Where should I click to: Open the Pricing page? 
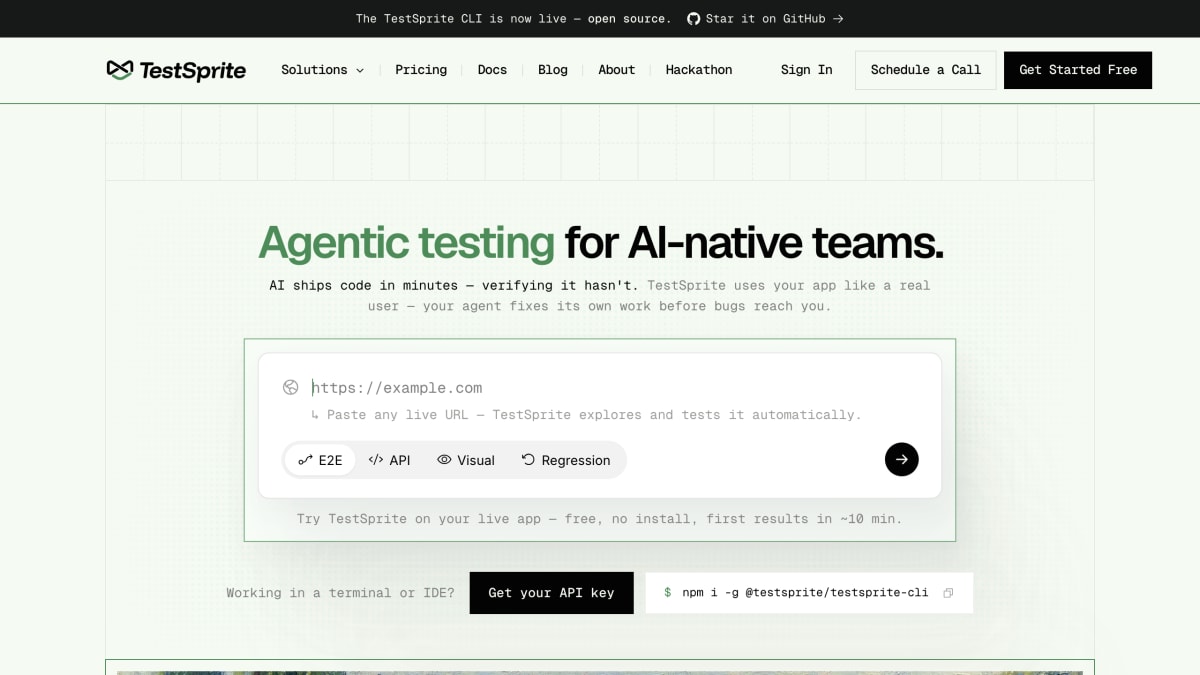pyautogui.click(x=421, y=70)
